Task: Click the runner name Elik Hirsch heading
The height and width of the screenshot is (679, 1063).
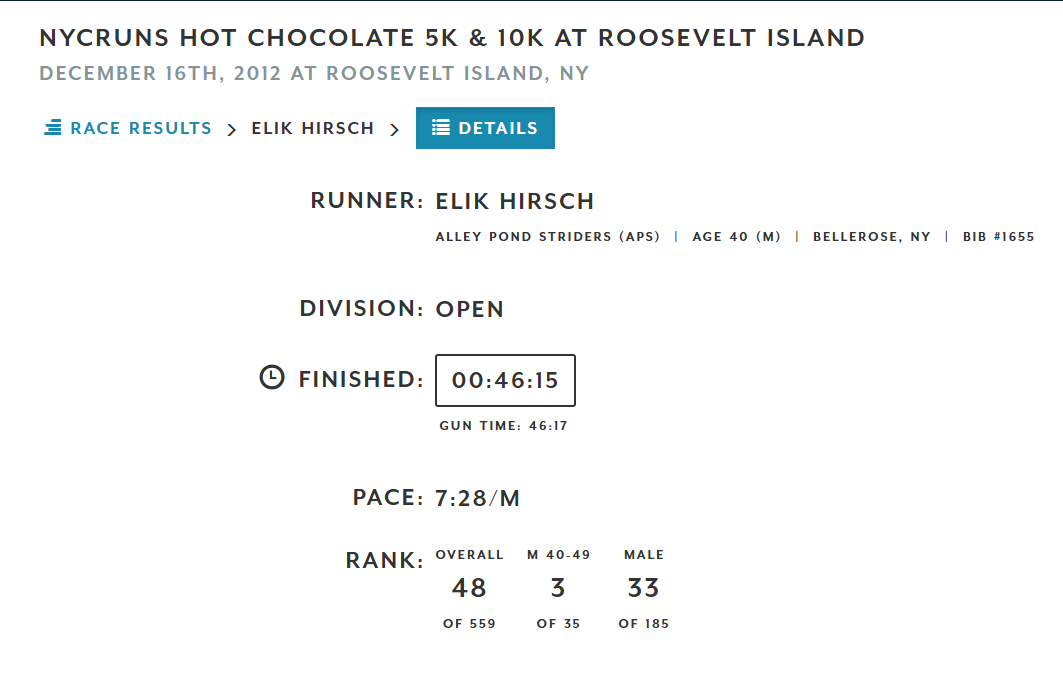Action: pyautogui.click(x=515, y=201)
